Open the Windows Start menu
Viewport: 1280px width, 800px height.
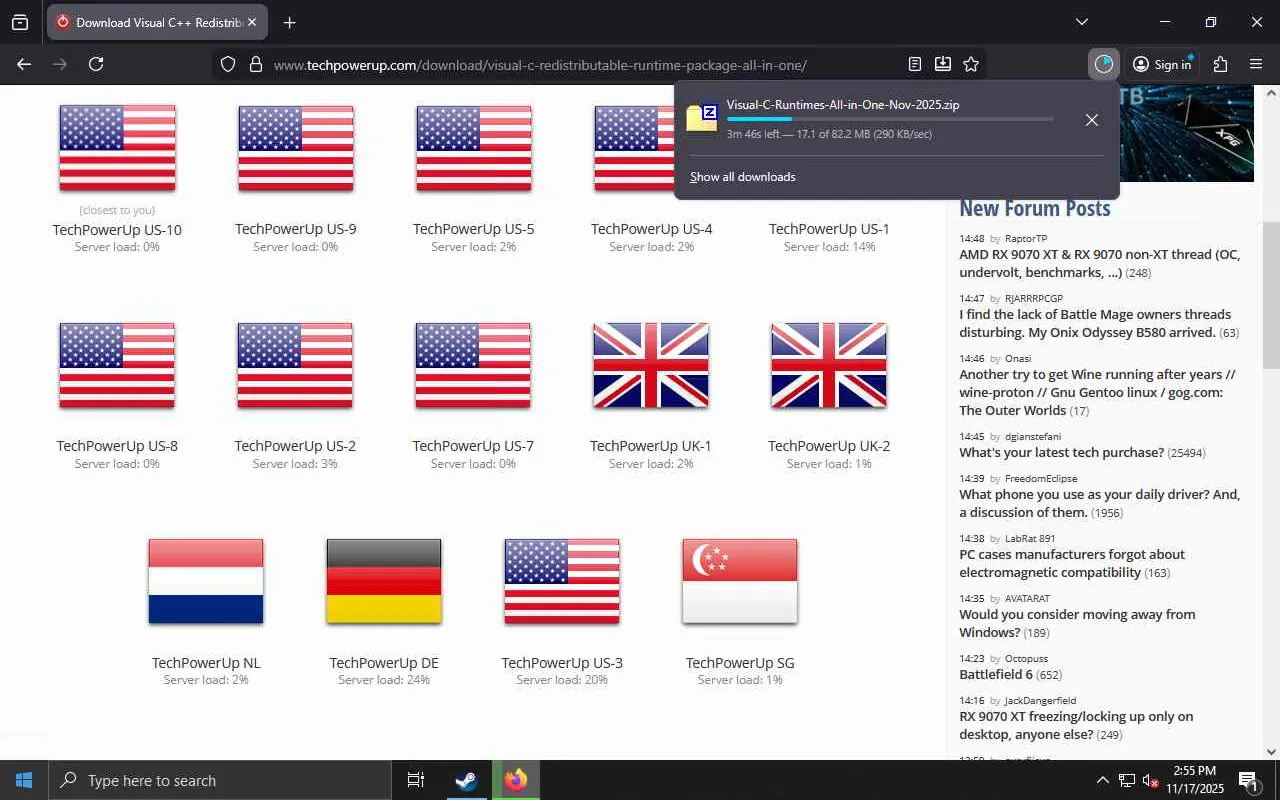pos(24,780)
